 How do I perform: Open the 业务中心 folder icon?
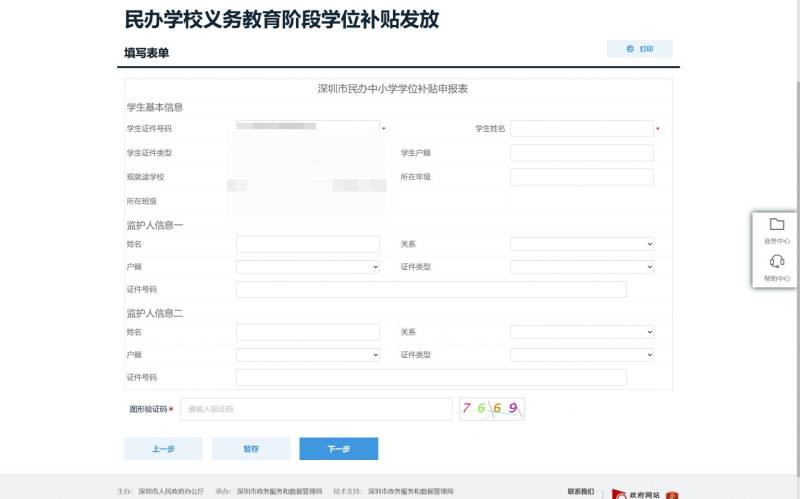tap(777, 224)
